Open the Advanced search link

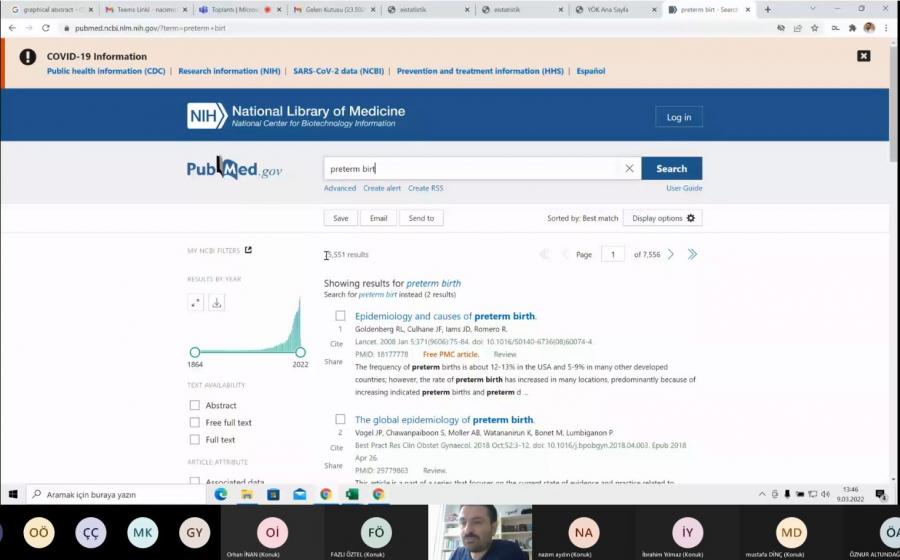coord(340,188)
